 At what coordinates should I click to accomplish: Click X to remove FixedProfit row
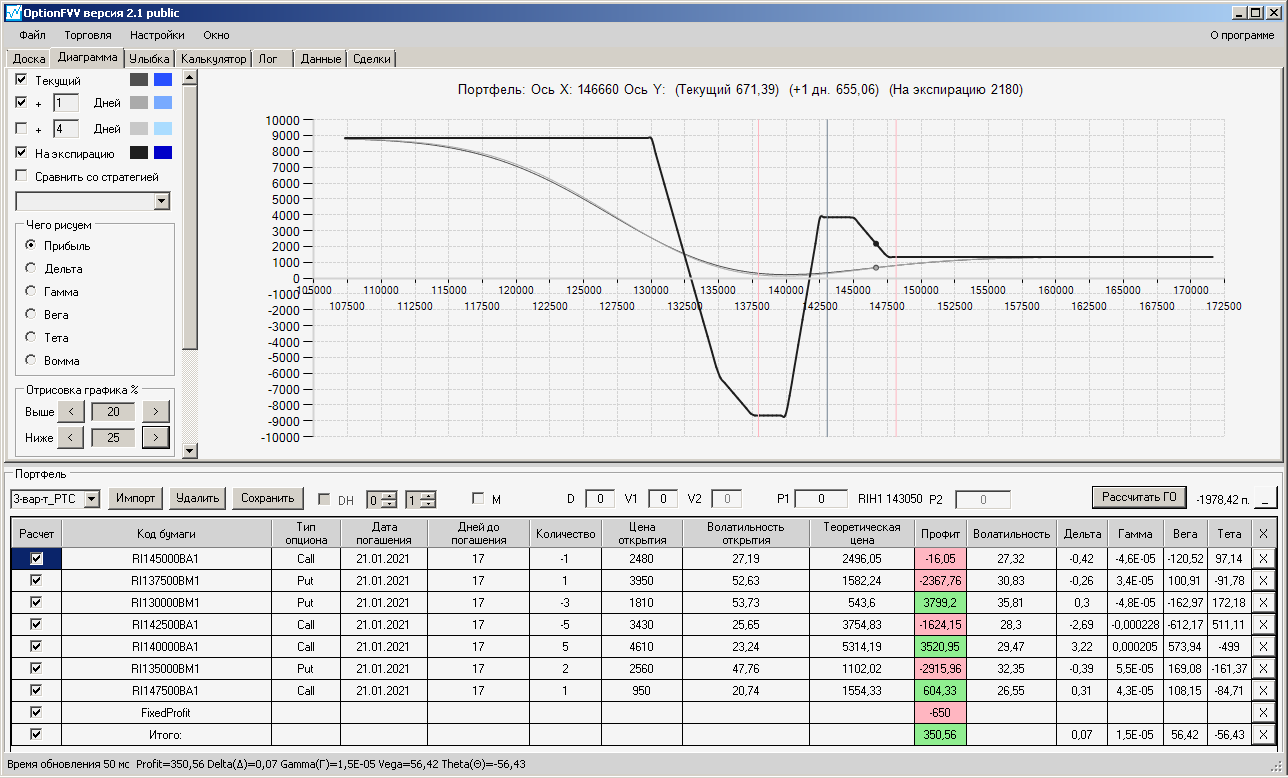[x=1263, y=713]
